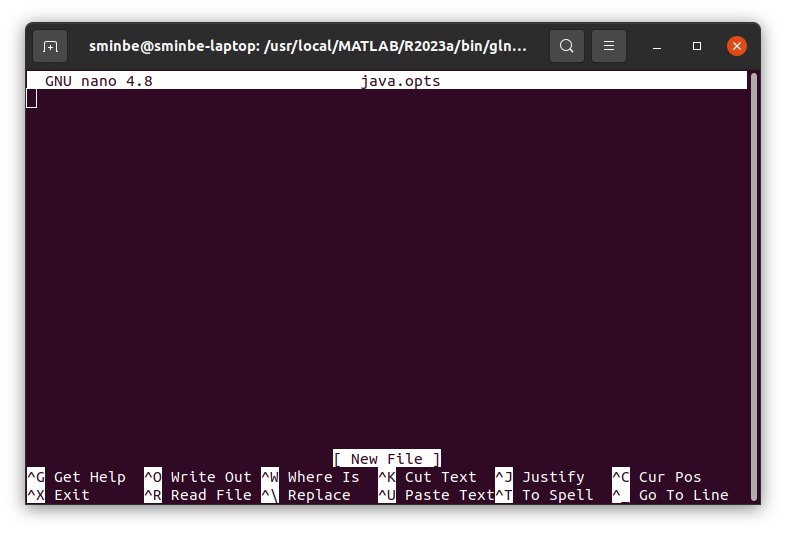
Task: Click the terminal vertical scrollbar
Action: [753, 287]
